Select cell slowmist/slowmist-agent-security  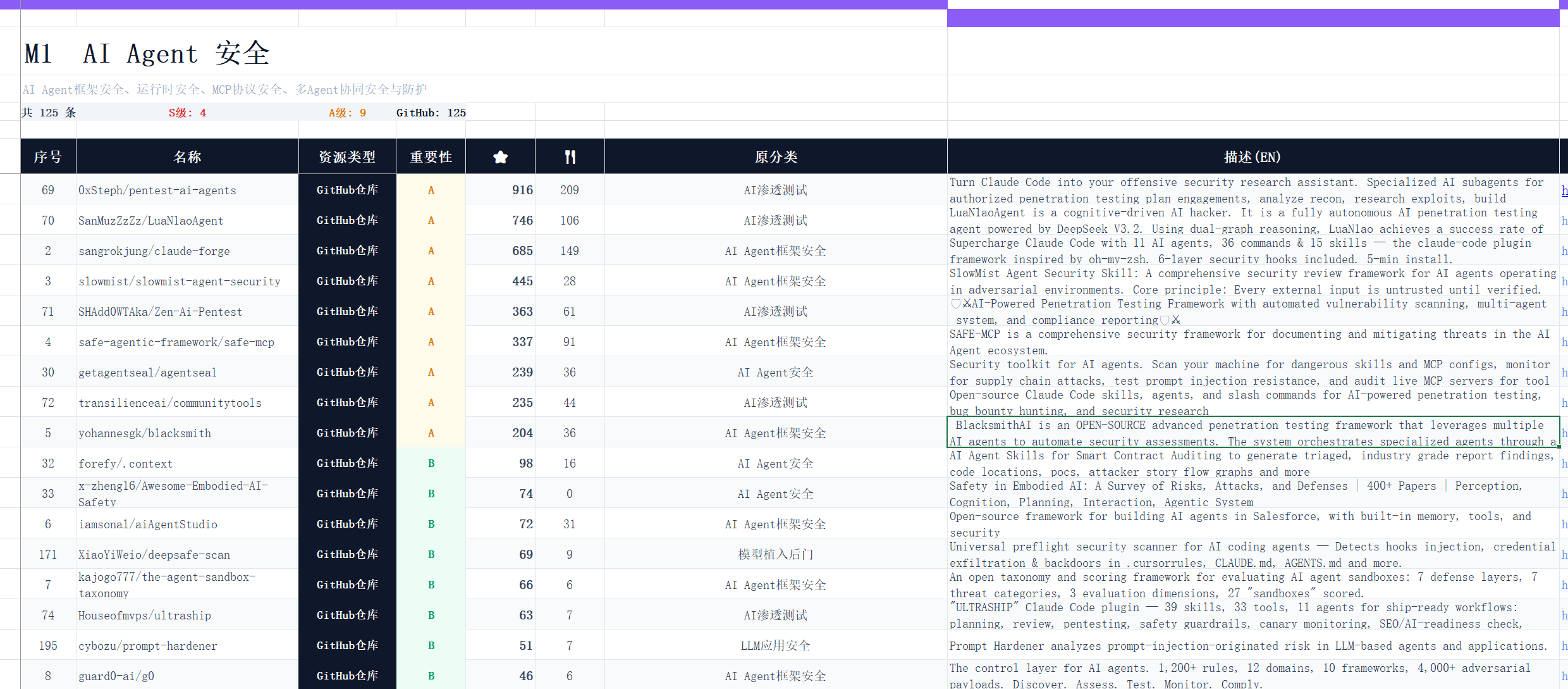point(187,281)
